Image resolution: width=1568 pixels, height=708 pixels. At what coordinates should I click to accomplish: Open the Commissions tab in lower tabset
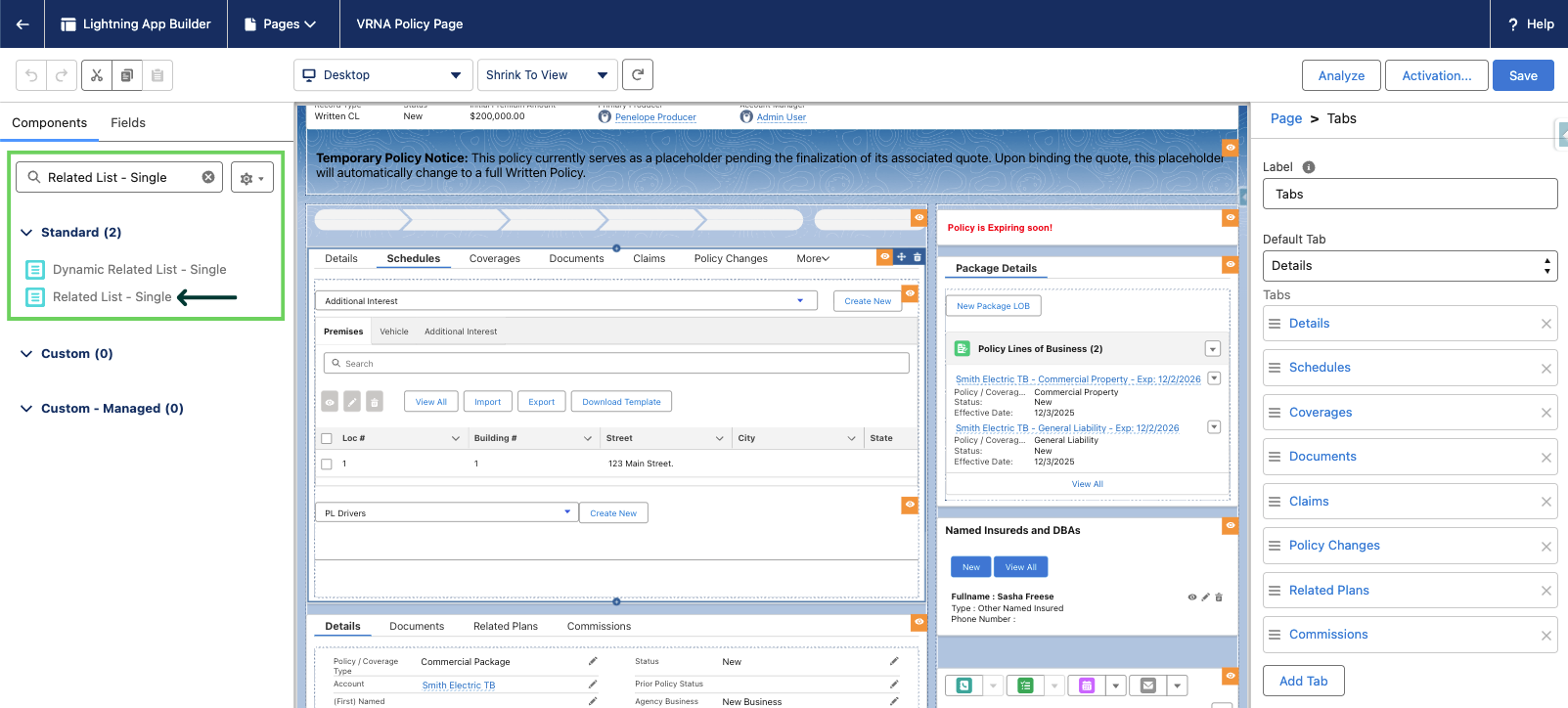(x=599, y=626)
